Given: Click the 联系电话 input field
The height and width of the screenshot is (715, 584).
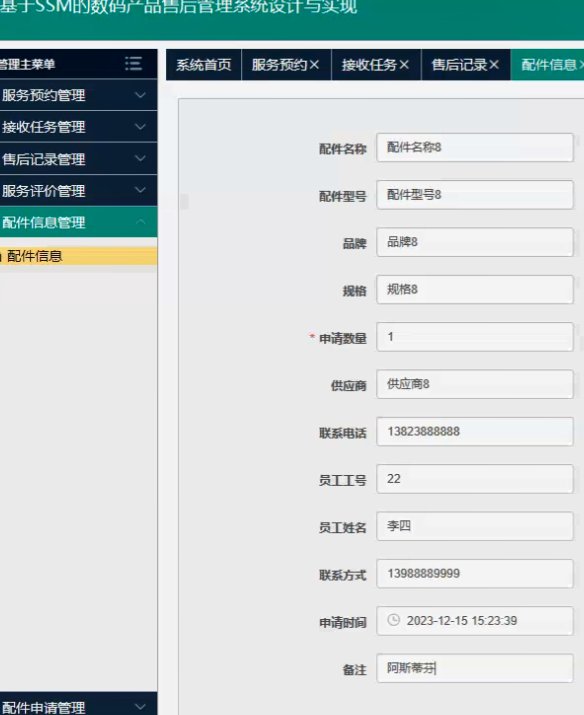Looking at the screenshot, I should tap(475, 431).
